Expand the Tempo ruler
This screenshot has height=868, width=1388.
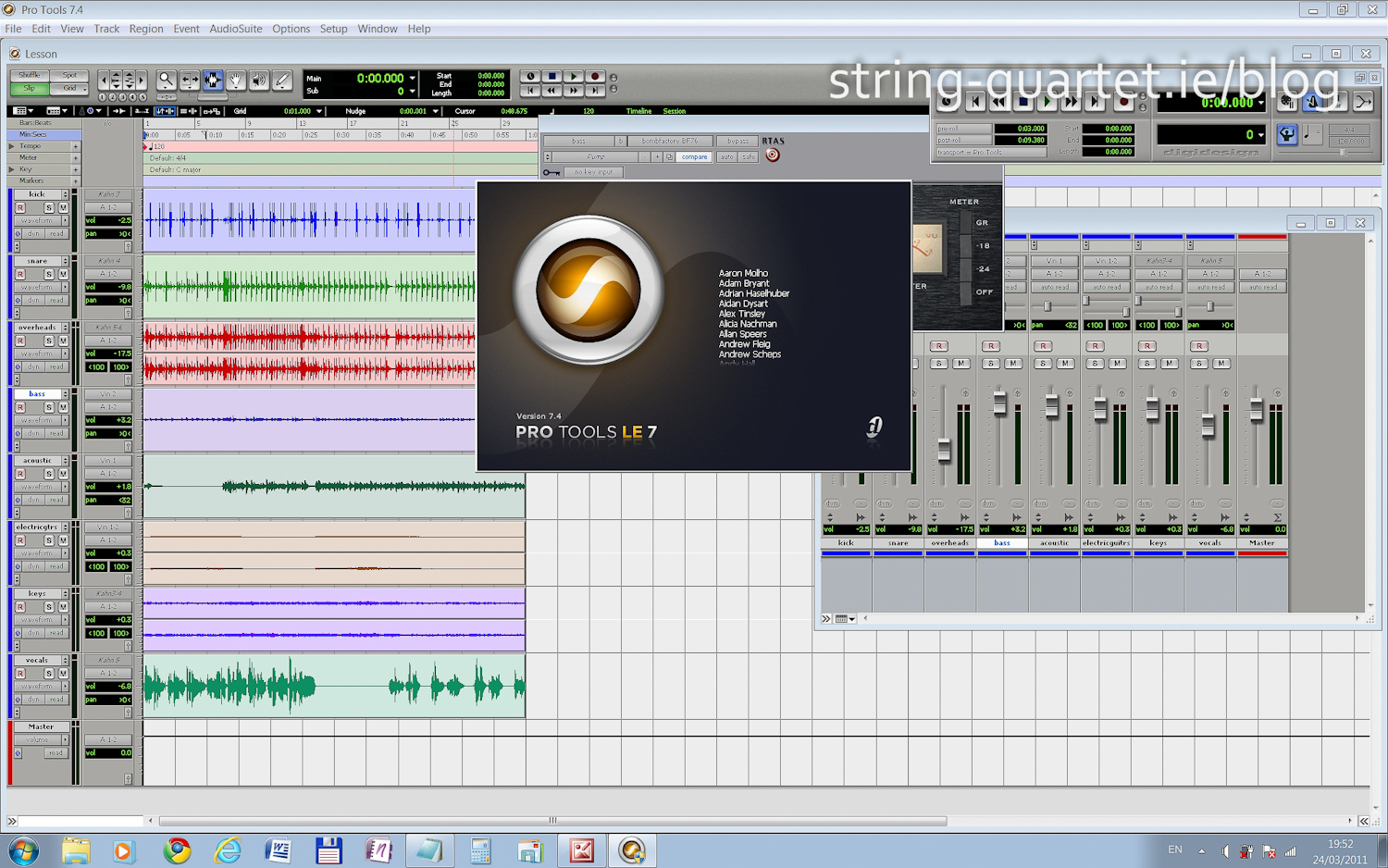point(11,146)
